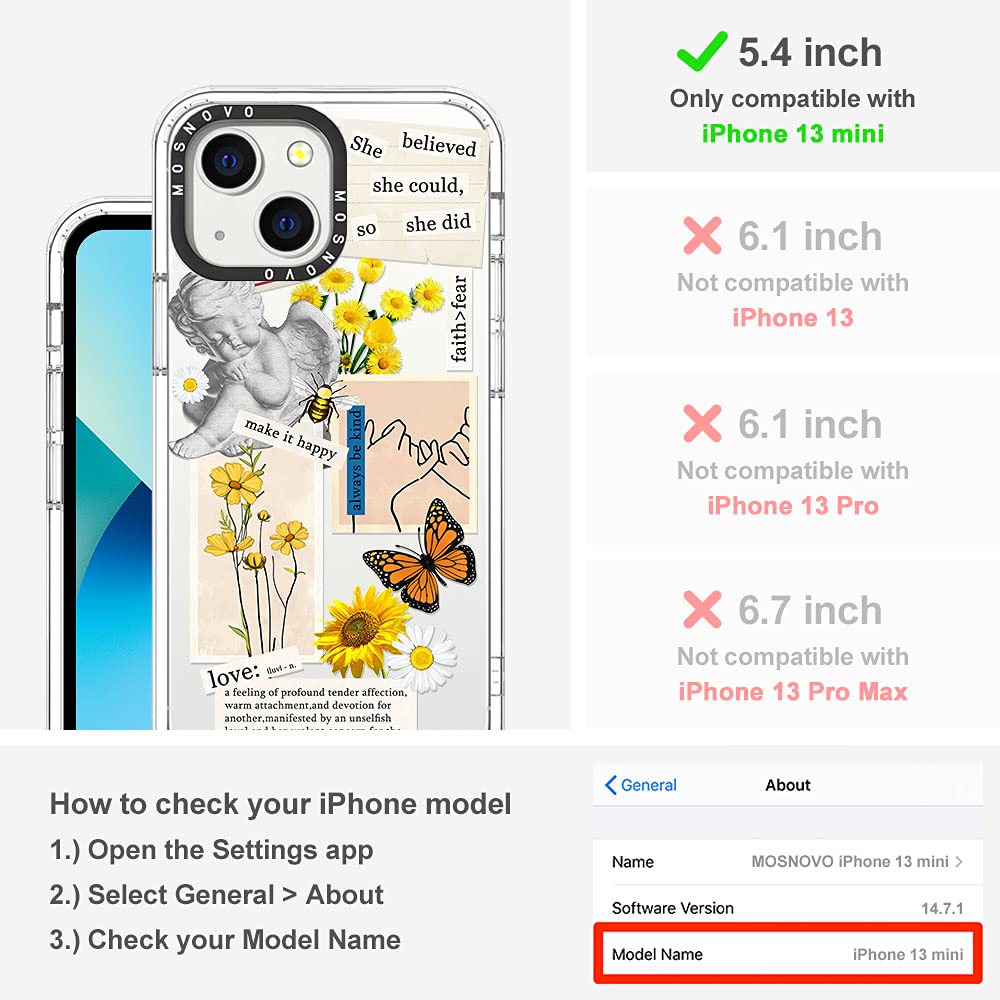Click the pinky promise hands illustration
1000x1000 pixels.
tap(406, 454)
